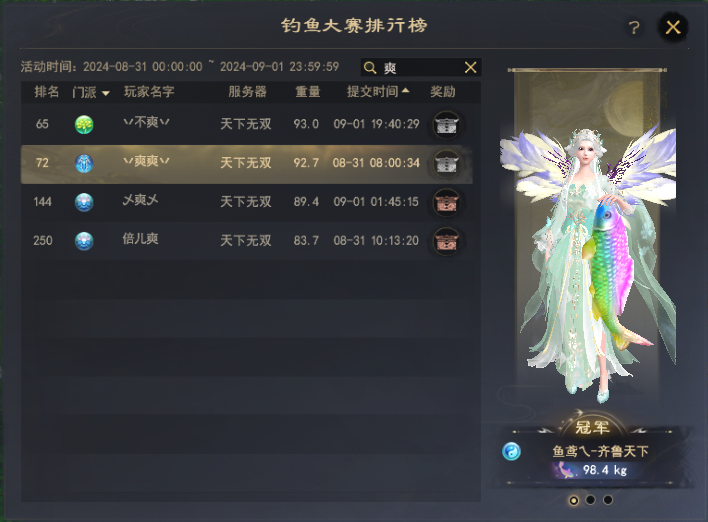This screenshot has height=522, width=708.
Task: Click the green tree sect icon for rank 65
Action: coord(84,124)
